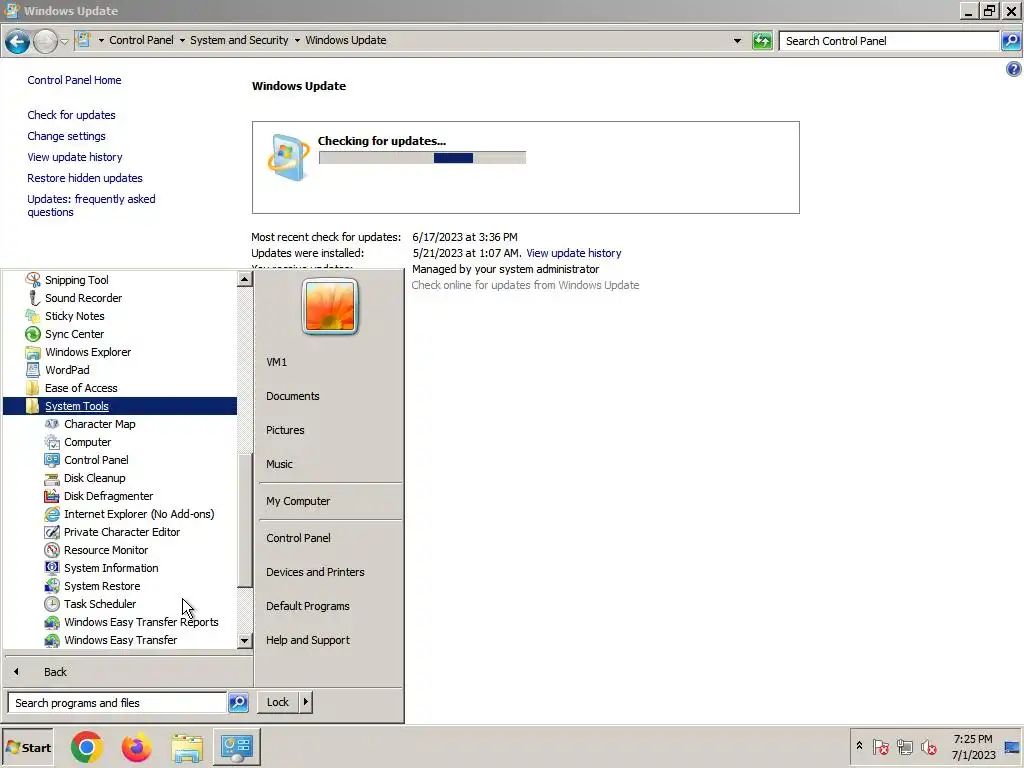Open Documents from the Start menu
Screen dimensions: 1024x768
coord(293,396)
